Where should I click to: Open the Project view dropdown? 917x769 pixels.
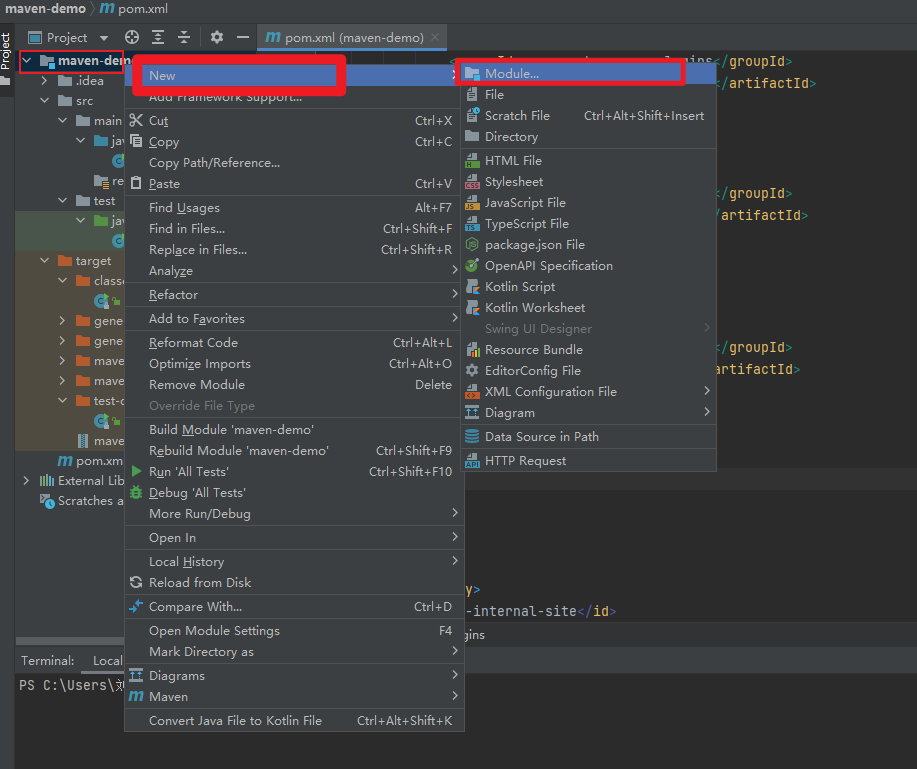click(x=104, y=38)
